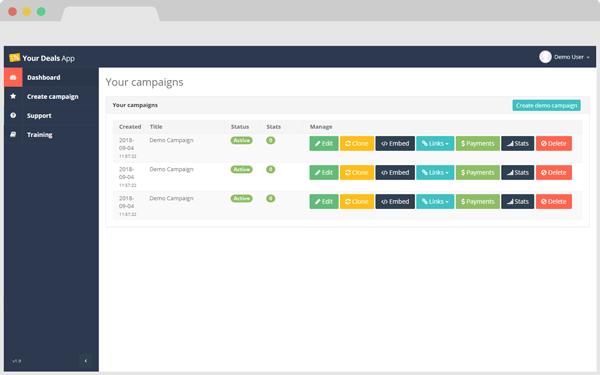View Stats button of third campaign row
Image resolution: width=600 pixels, height=375 pixels.
coord(518,202)
